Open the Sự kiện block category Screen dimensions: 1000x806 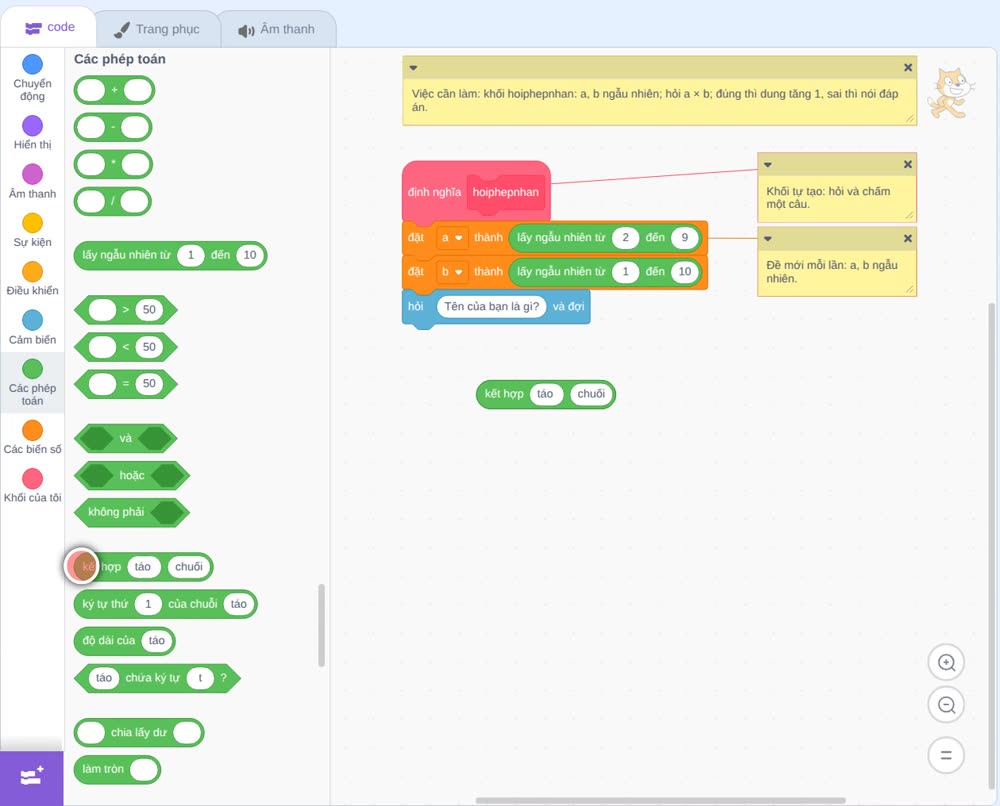(32, 230)
